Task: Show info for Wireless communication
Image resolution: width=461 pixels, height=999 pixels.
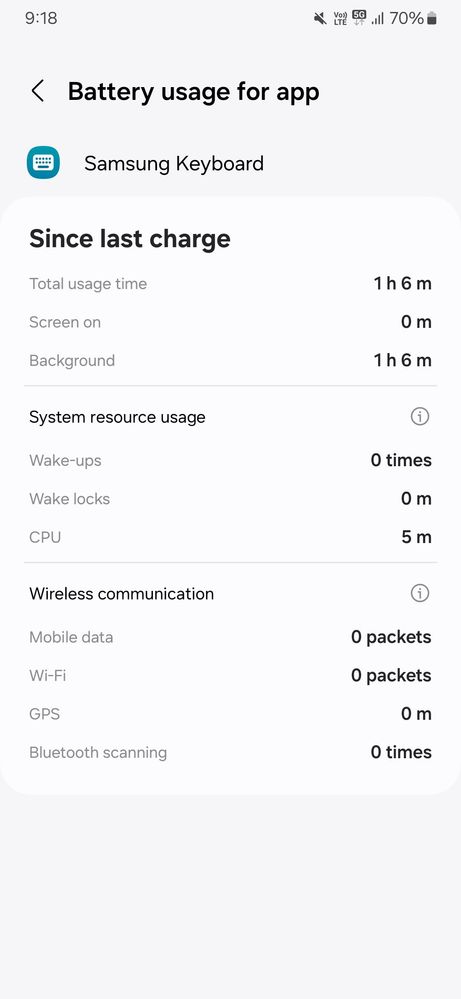Action: [420, 593]
